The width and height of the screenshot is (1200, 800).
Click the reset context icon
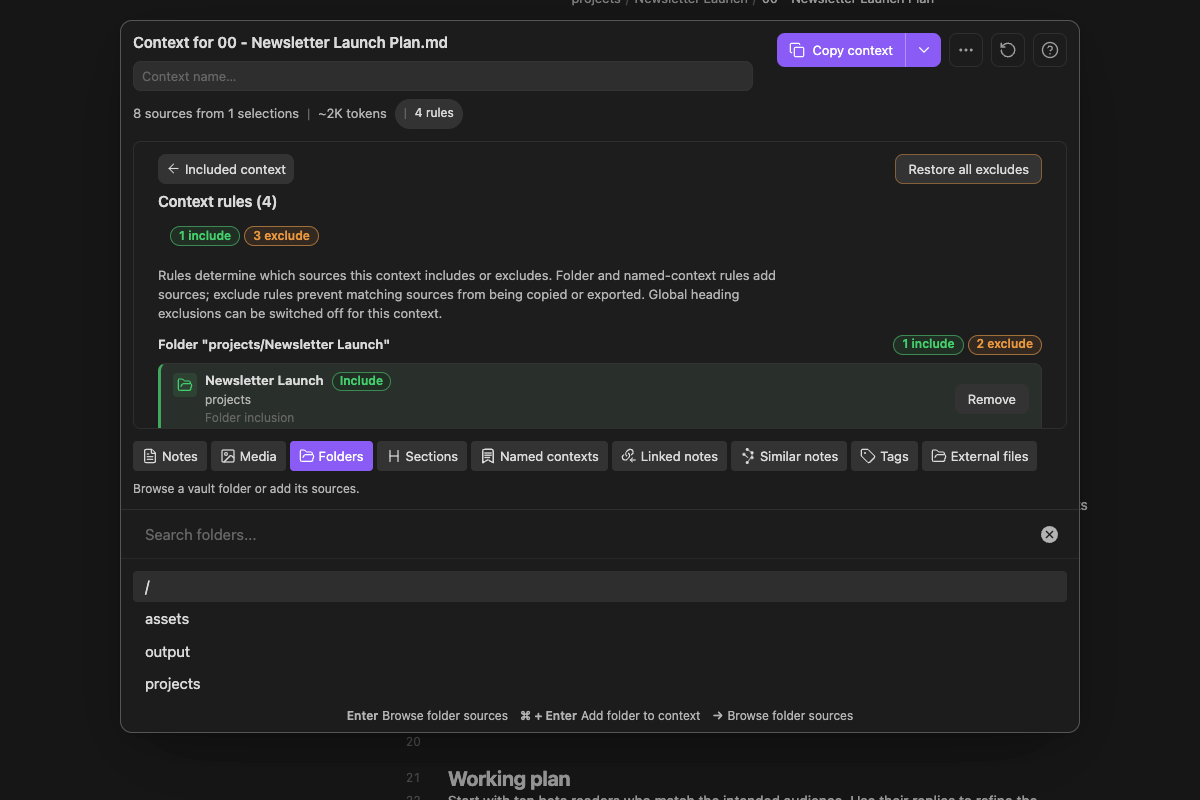tap(1008, 50)
